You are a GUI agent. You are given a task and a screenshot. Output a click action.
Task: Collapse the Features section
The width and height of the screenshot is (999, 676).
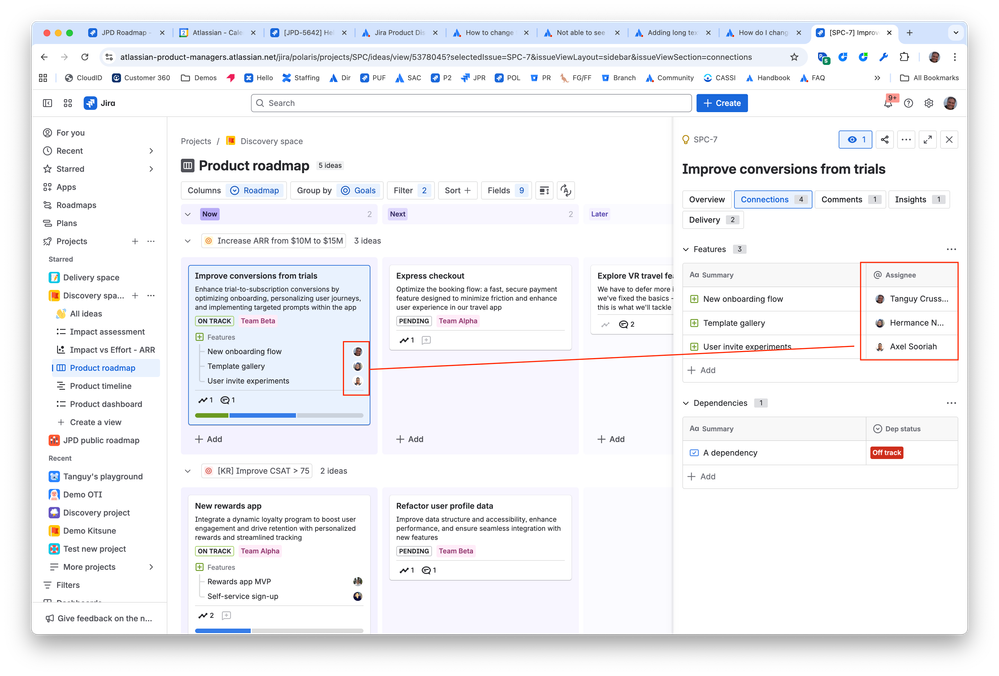pyautogui.click(x=686, y=250)
